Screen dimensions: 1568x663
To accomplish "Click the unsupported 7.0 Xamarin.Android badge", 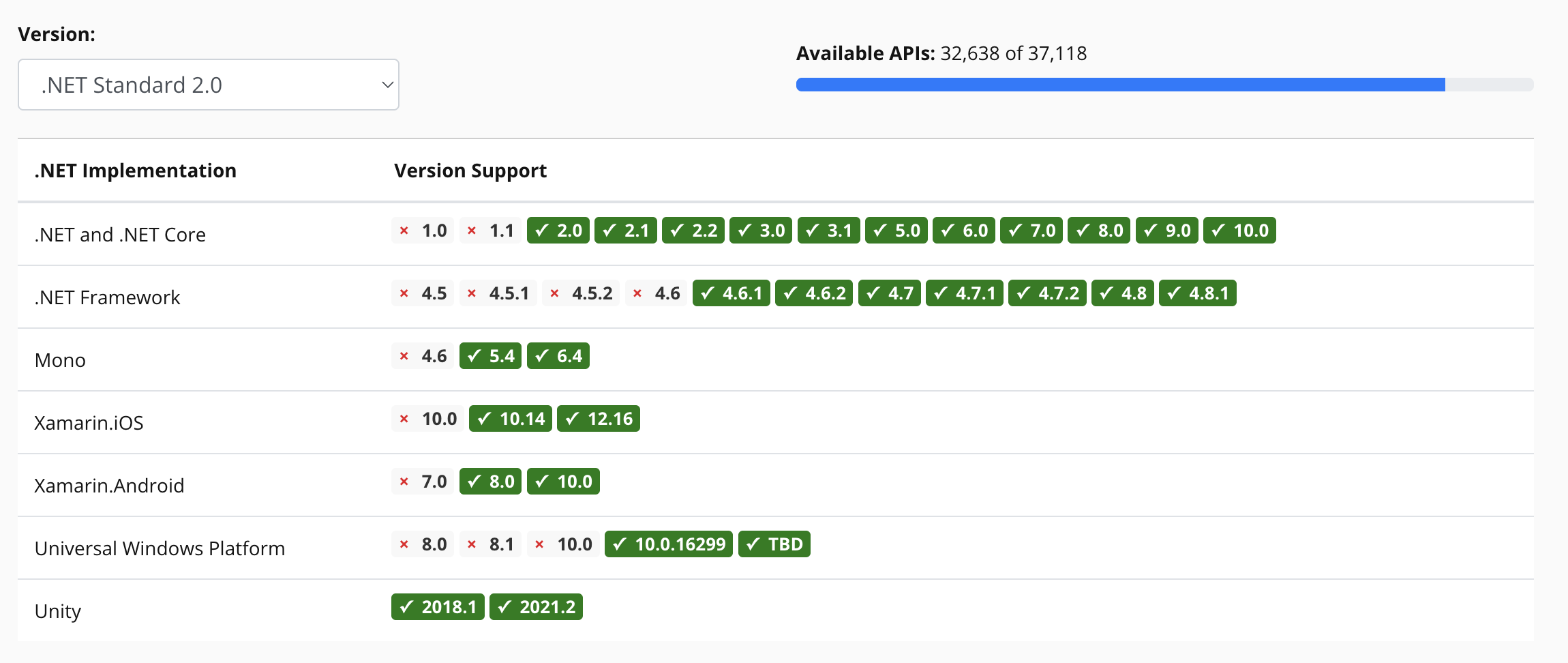I will point(423,482).
